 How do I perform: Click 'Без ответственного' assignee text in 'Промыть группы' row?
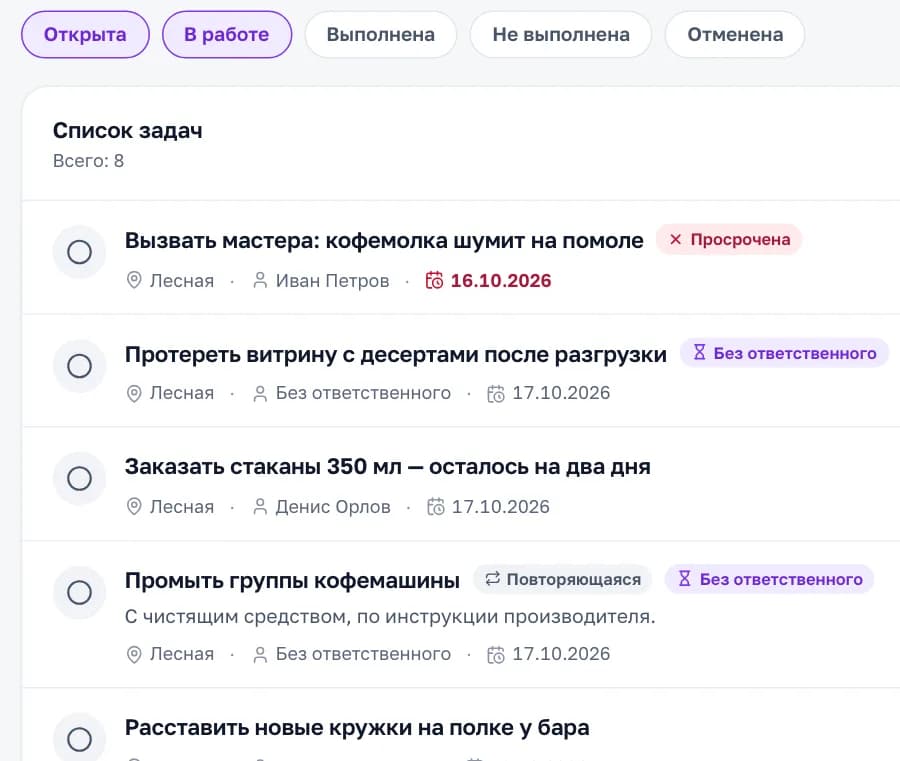[x=363, y=654]
